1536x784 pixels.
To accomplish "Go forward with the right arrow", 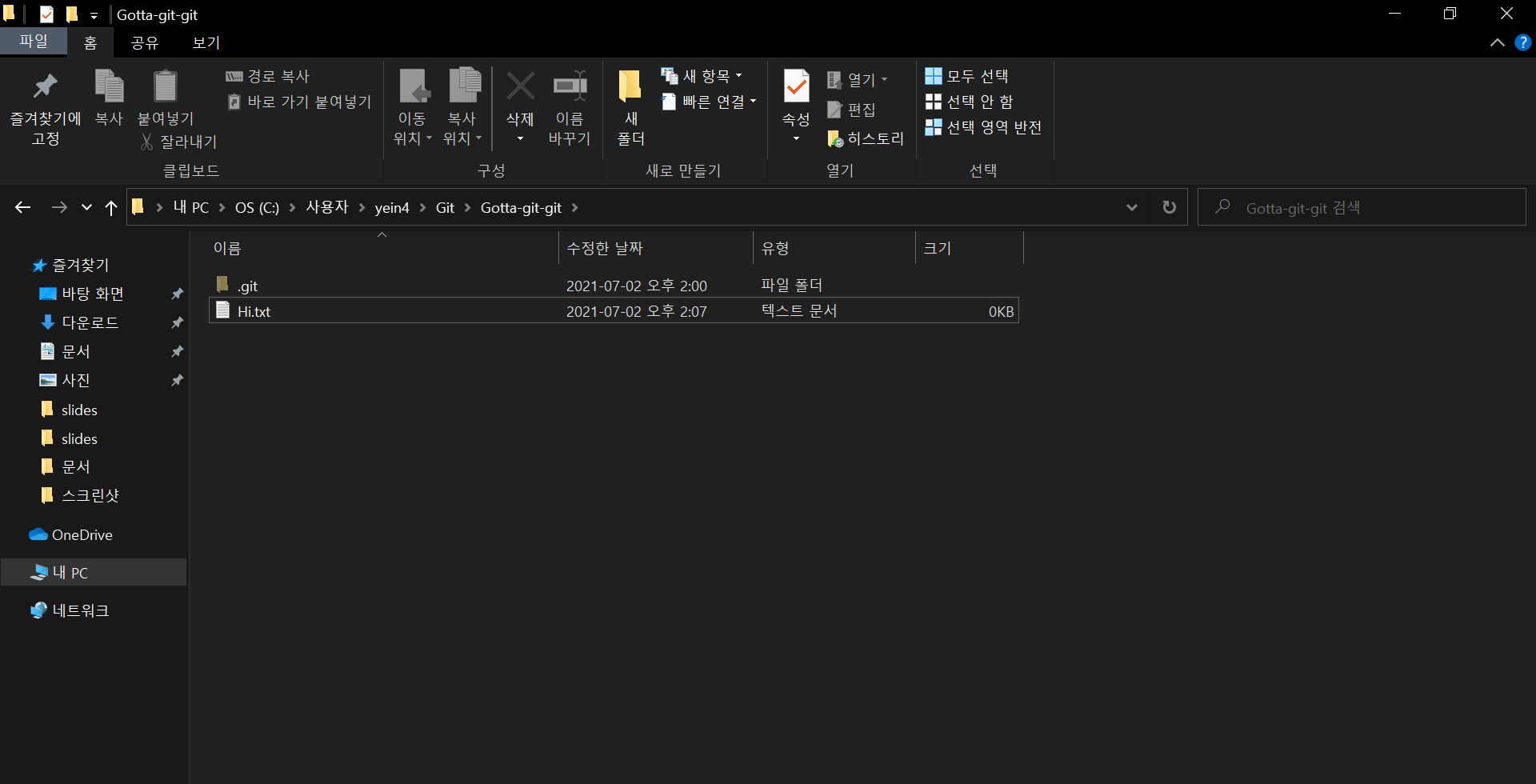I will (x=59, y=207).
